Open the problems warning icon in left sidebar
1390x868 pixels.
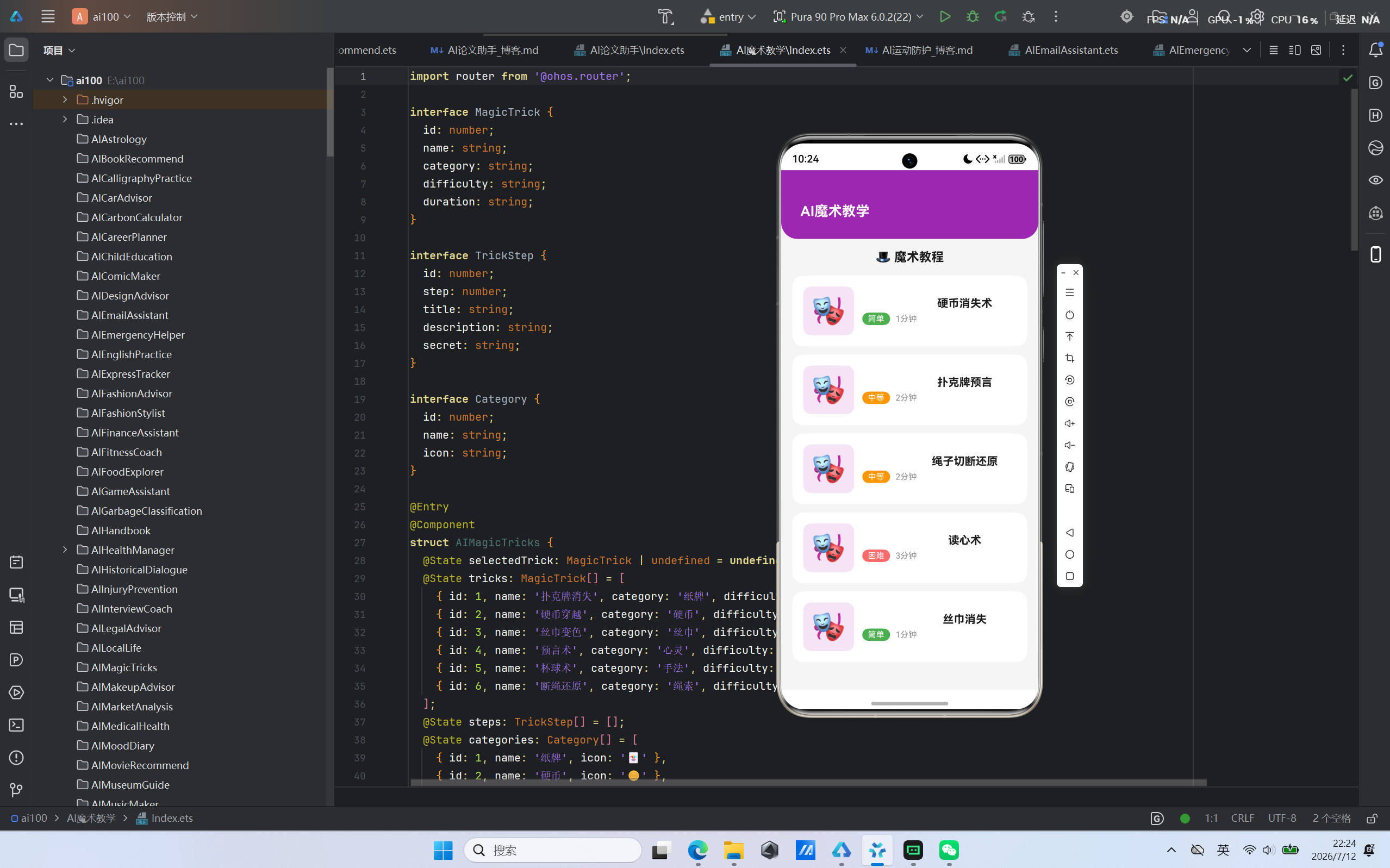(16, 758)
